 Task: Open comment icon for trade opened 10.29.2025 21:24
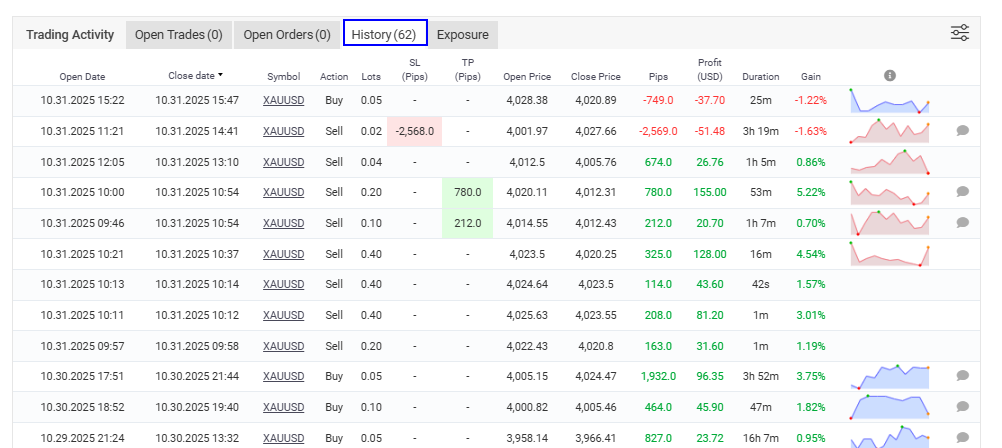pos(962,438)
